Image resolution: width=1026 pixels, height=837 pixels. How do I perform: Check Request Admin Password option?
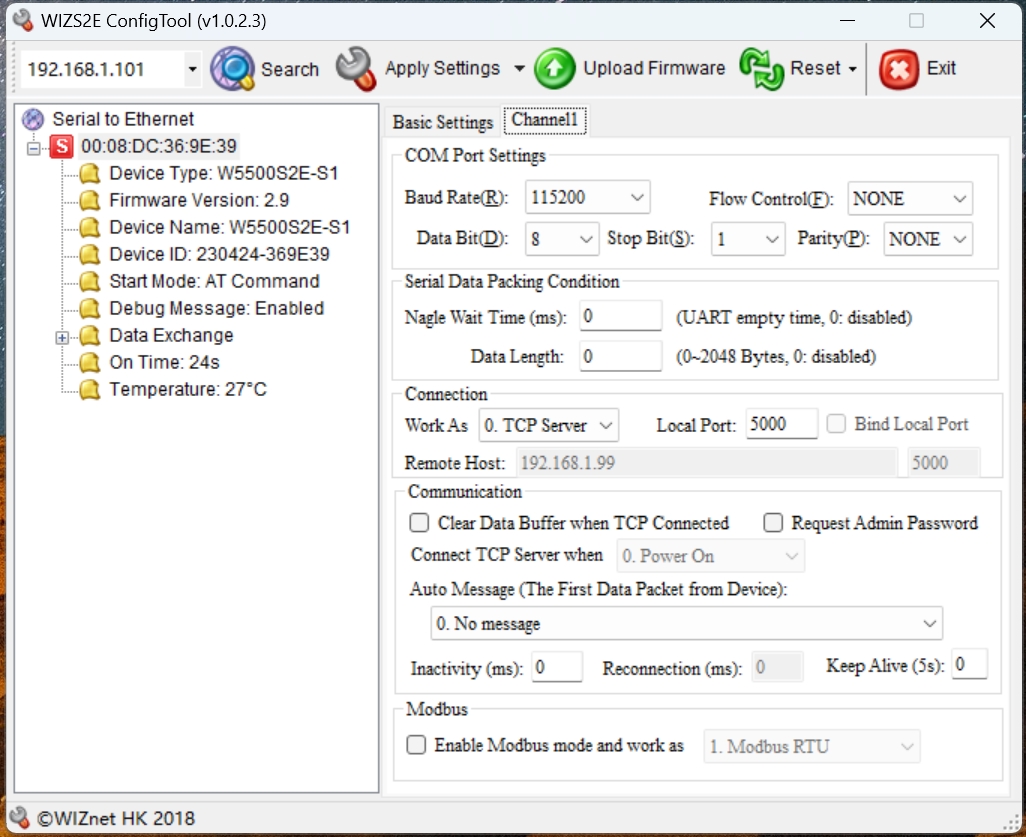pyautogui.click(x=773, y=523)
